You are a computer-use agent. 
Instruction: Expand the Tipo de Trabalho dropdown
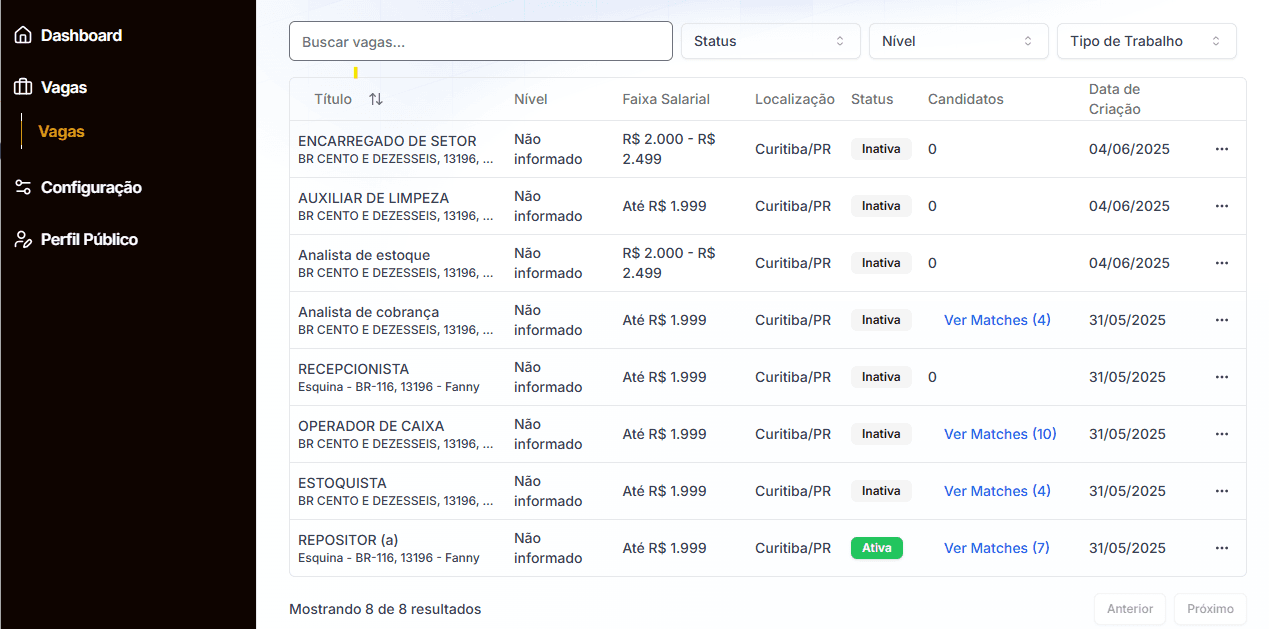pyautogui.click(x=1146, y=41)
